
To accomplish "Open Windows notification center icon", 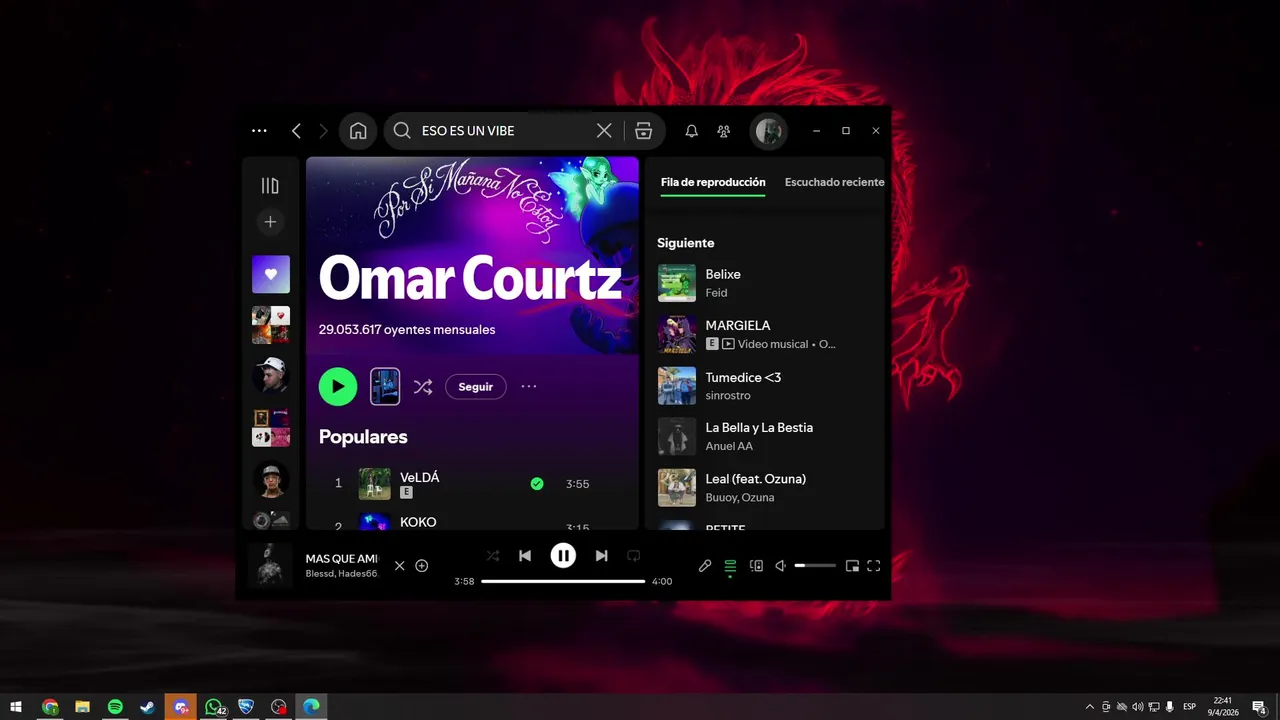I will coord(1260,707).
